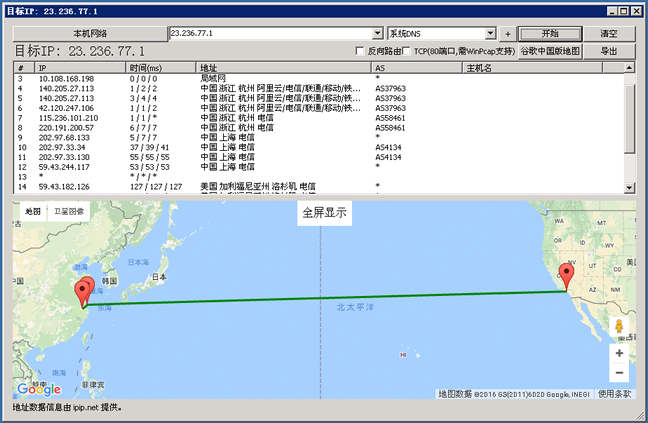Expand the target IP address dropdown
This screenshot has width=648, height=423.
click(x=377, y=33)
